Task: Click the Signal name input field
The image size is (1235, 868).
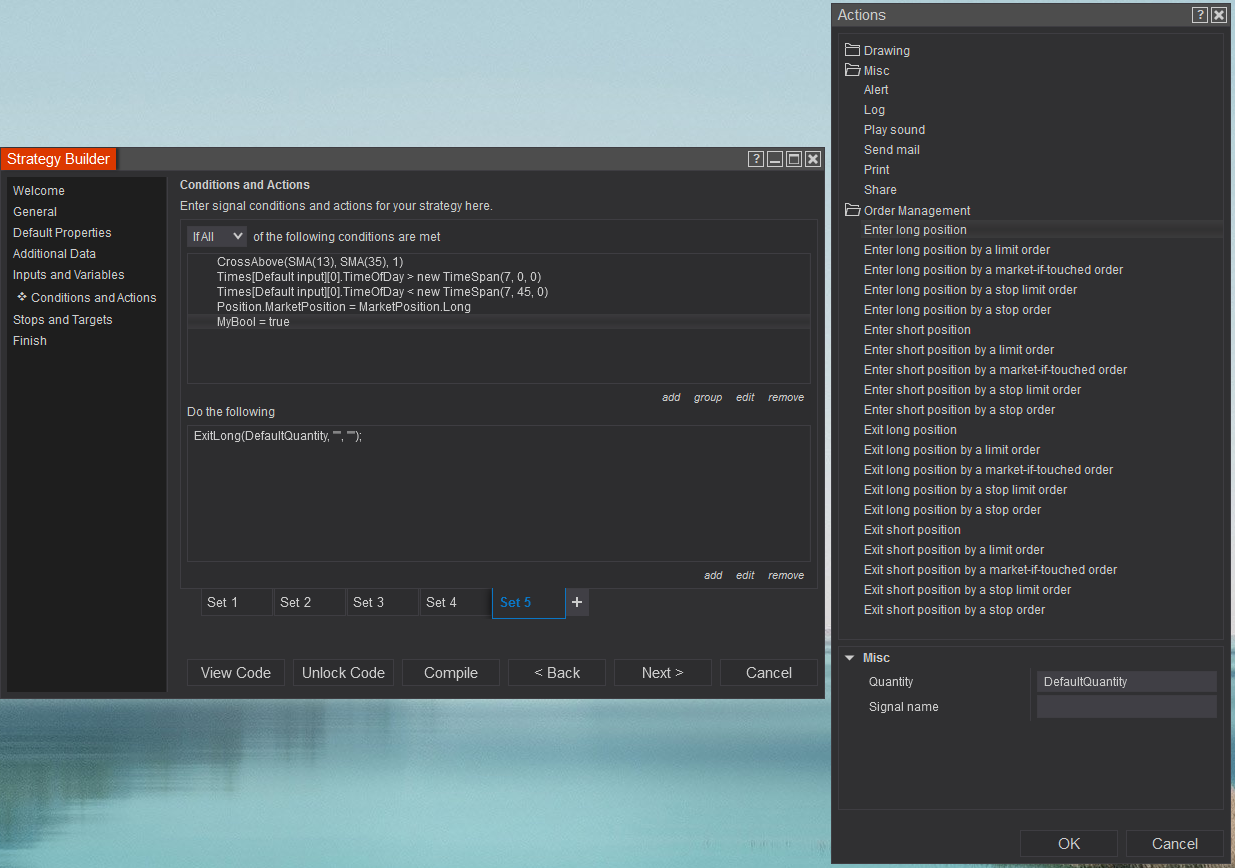Action: (x=1127, y=707)
